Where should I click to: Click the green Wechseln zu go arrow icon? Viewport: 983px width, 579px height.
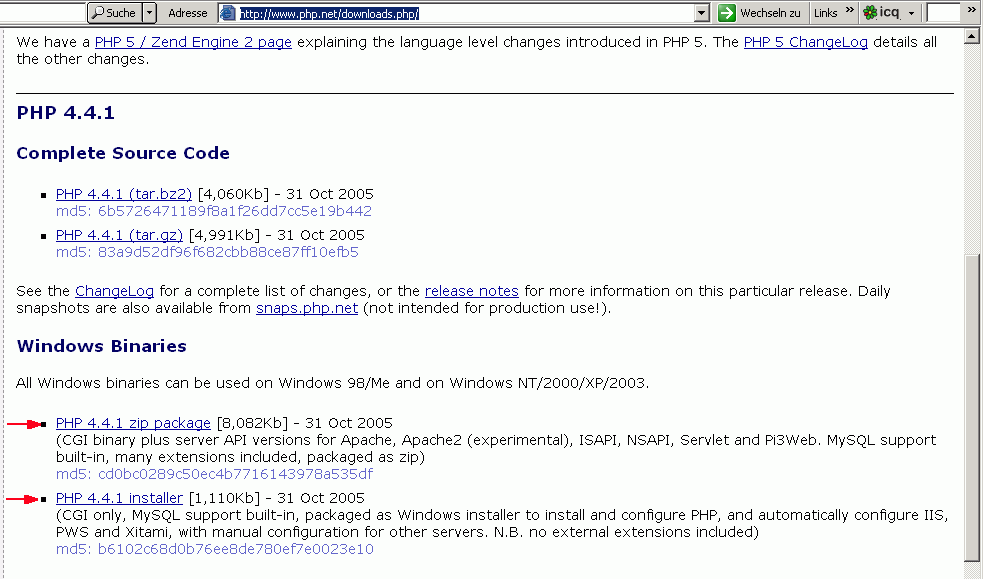pos(727,13)
